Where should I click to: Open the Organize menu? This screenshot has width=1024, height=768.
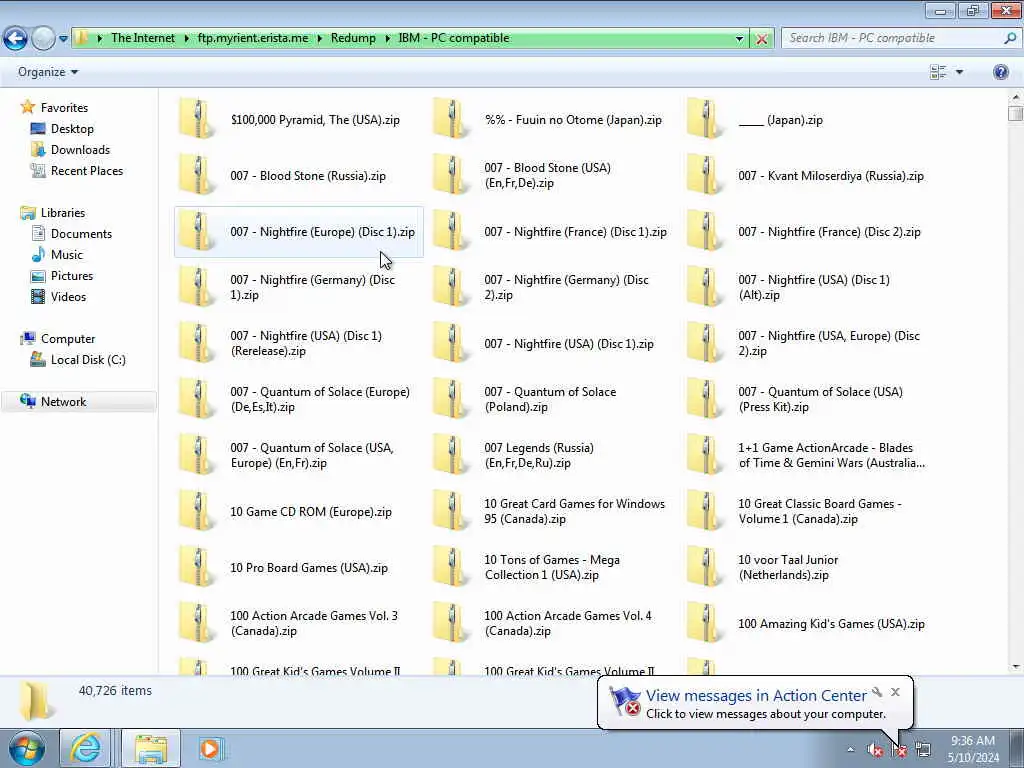pos(48,72)
